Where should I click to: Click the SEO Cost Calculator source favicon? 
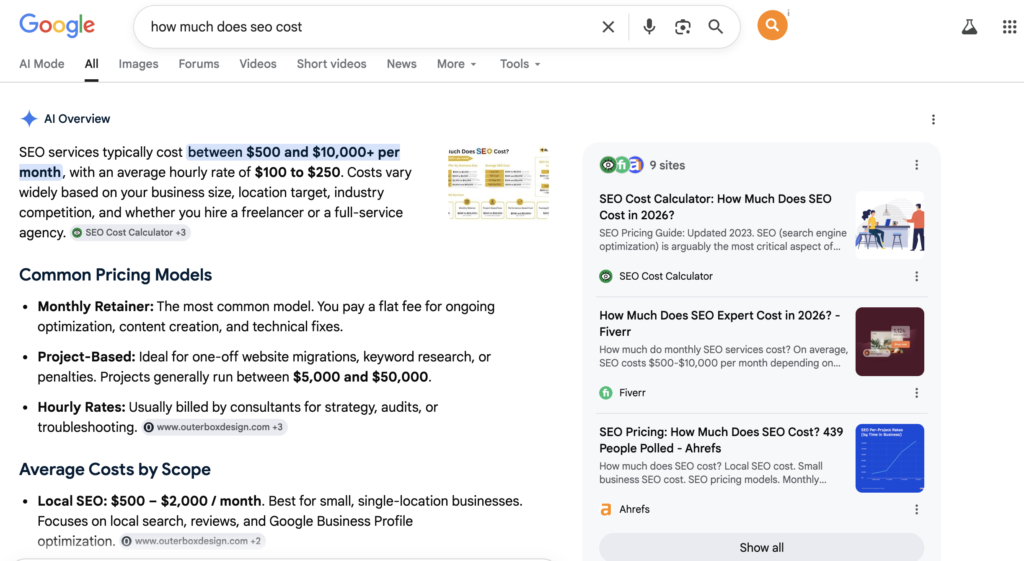[606, 276]
